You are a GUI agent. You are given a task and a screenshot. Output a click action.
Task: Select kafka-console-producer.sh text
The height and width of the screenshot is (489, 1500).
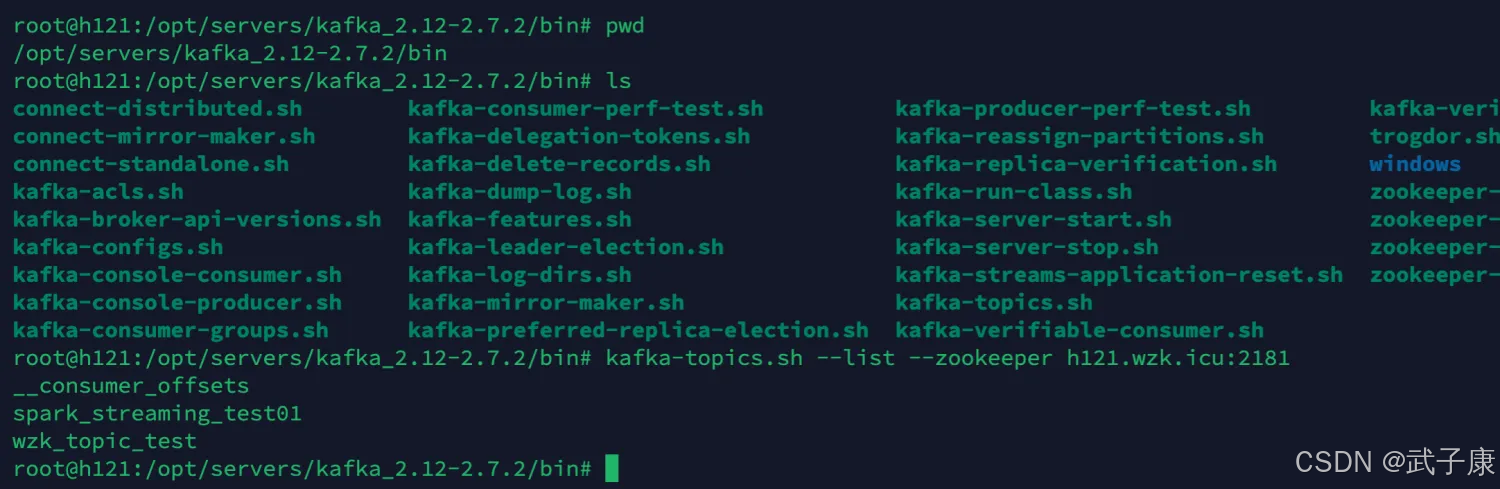[177, 303]
